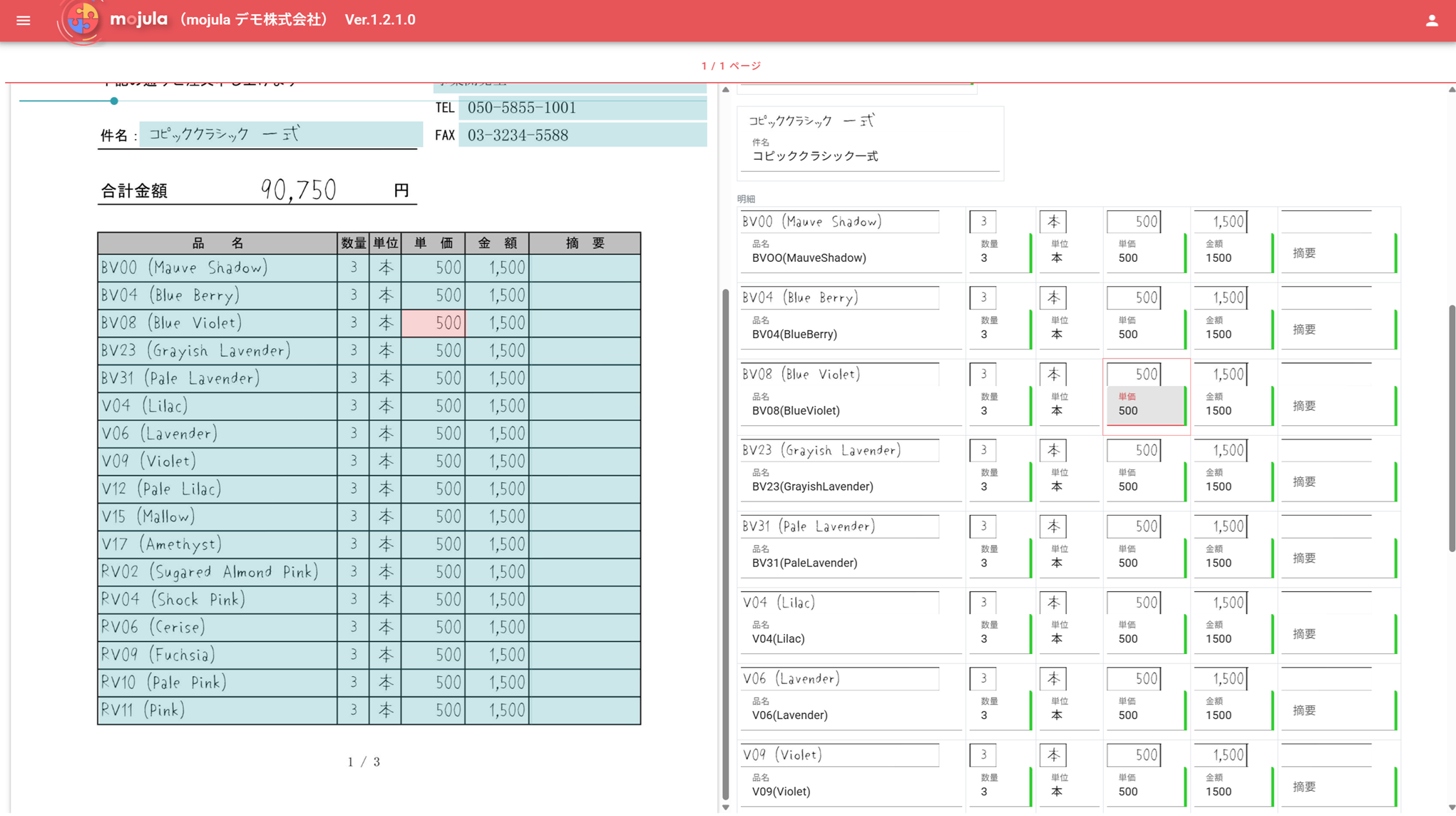Click remarks field for BV00(MauveShadow) row
The height and width of the screenshot is (816, 1456).
click(1338, 253)
